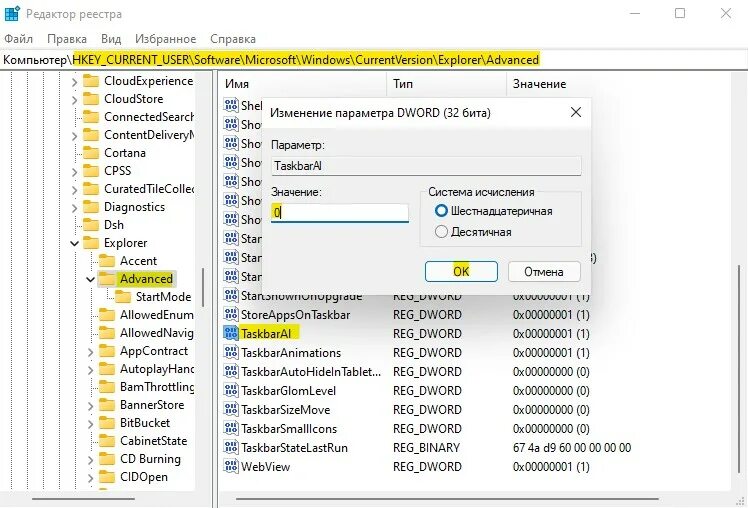
Task: Confirm the DWORD edit with OK
Action: click(461, 271)
